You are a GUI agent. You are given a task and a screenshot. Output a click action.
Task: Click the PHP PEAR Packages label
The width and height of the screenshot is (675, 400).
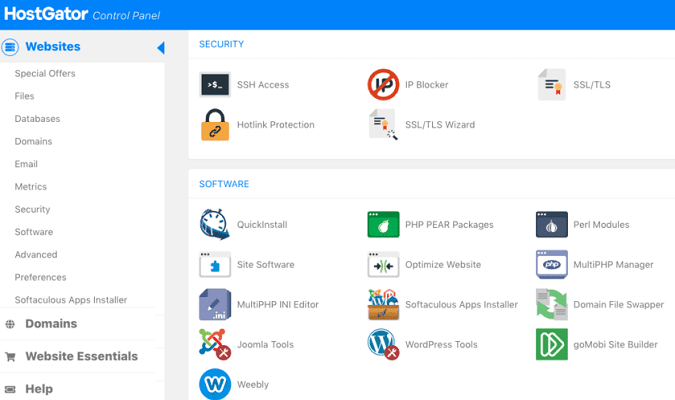(449, 225)
